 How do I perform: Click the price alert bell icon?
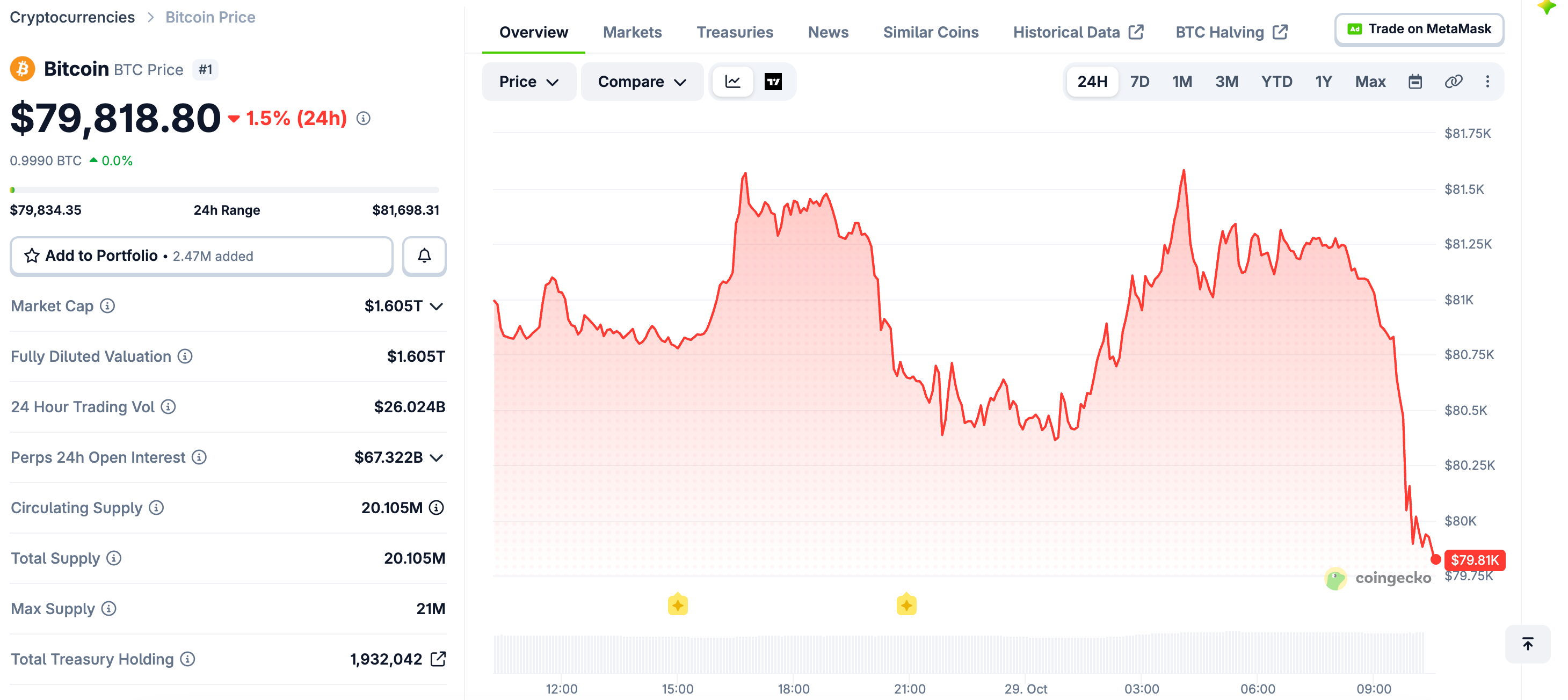click(424, 256)
